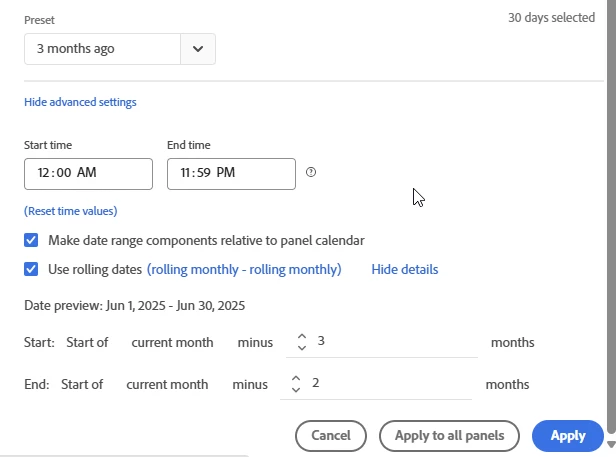Click the rolling monthly - rolling monthly link
Image resolution: width=616 pixels, height=457 pixels.
click(244, 269)
